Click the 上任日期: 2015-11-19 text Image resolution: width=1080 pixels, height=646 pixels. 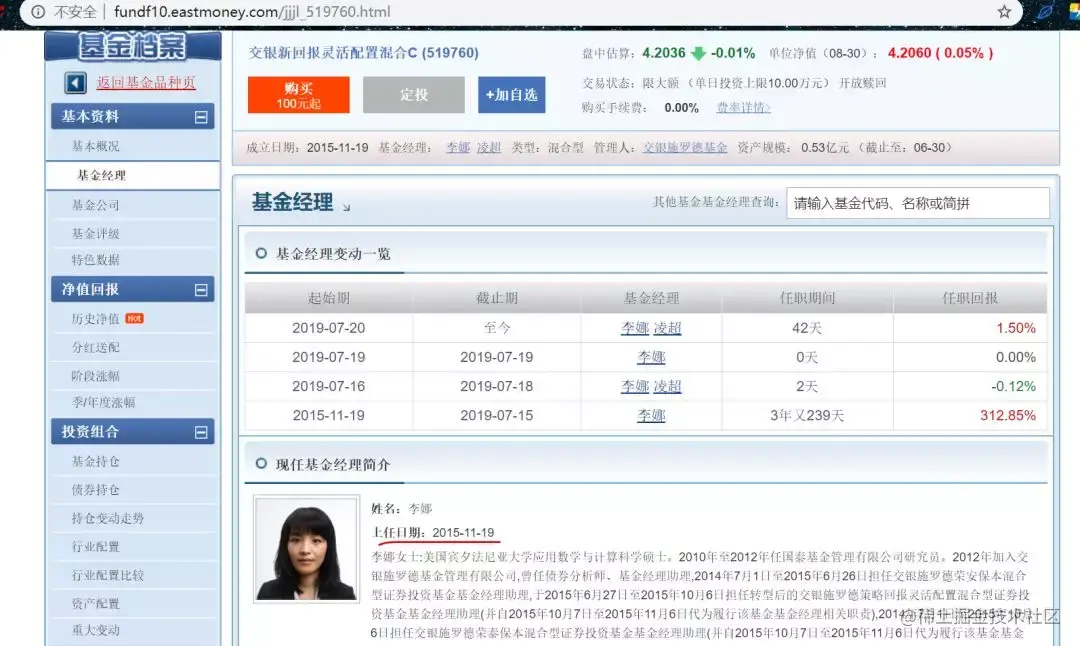pos(433,532)
